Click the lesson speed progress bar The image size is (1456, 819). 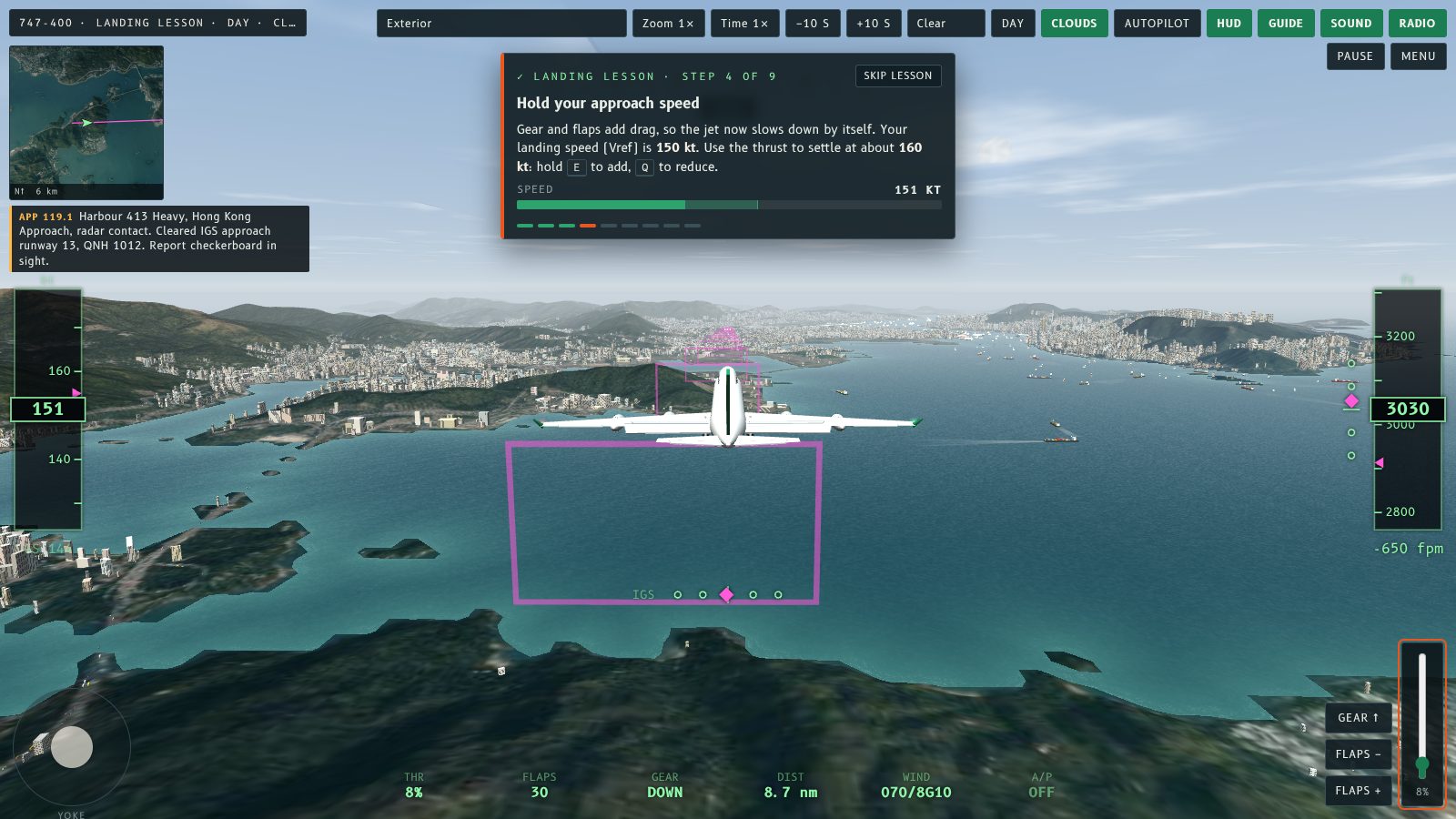click(x=729, y=205)
